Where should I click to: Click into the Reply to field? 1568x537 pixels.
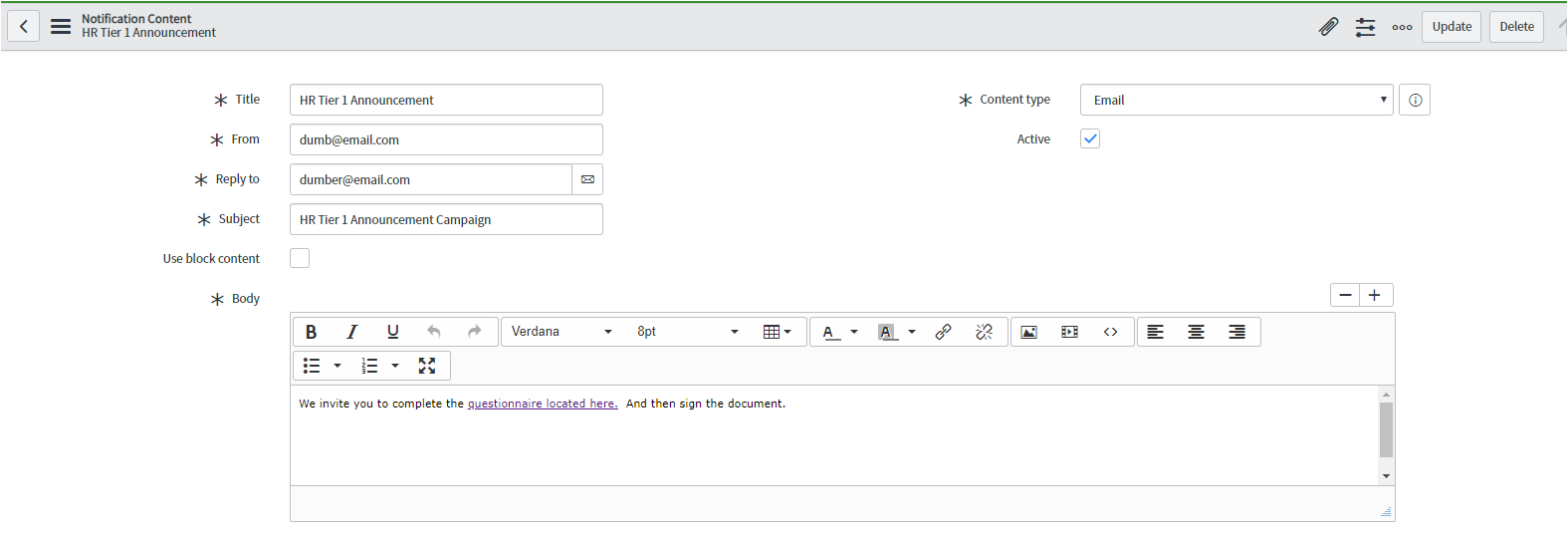[x=430, y=179]
